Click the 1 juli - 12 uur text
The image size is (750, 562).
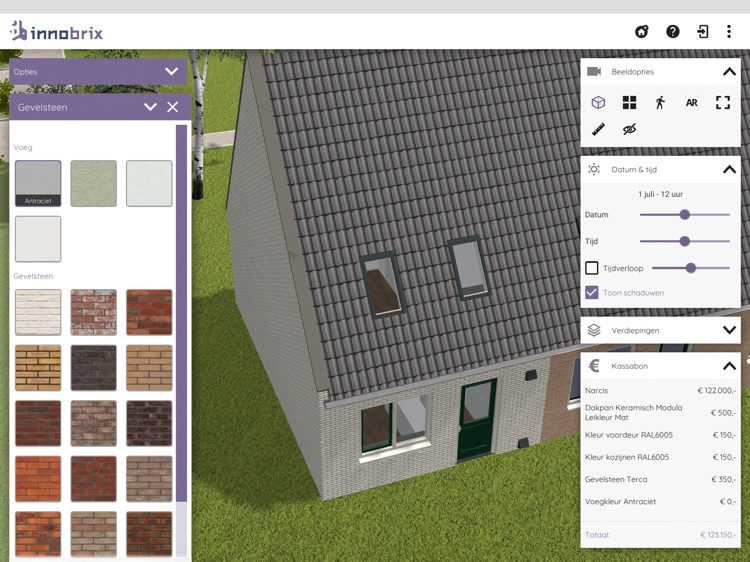click(661, 194)
